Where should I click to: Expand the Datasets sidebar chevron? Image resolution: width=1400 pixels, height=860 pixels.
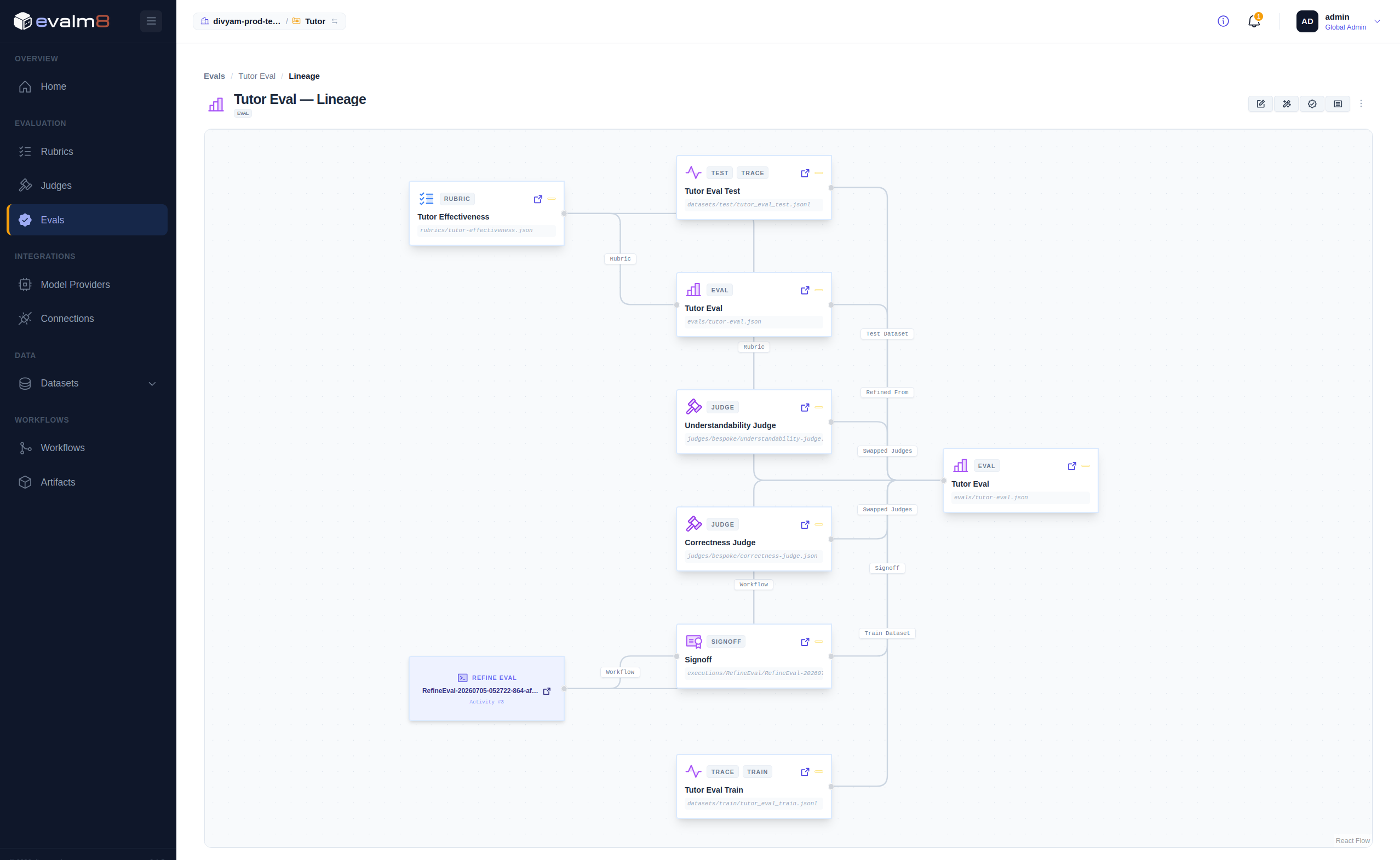[152, 383]
